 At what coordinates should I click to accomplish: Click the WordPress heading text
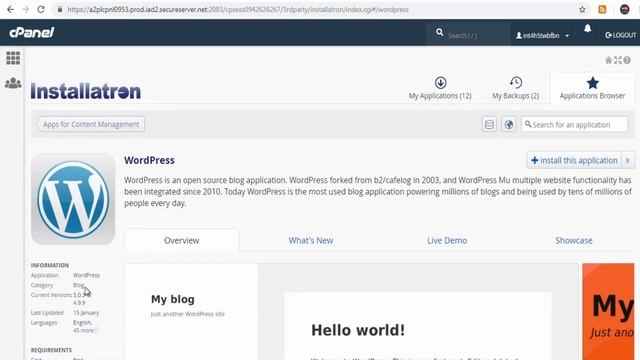pos(149,160)
